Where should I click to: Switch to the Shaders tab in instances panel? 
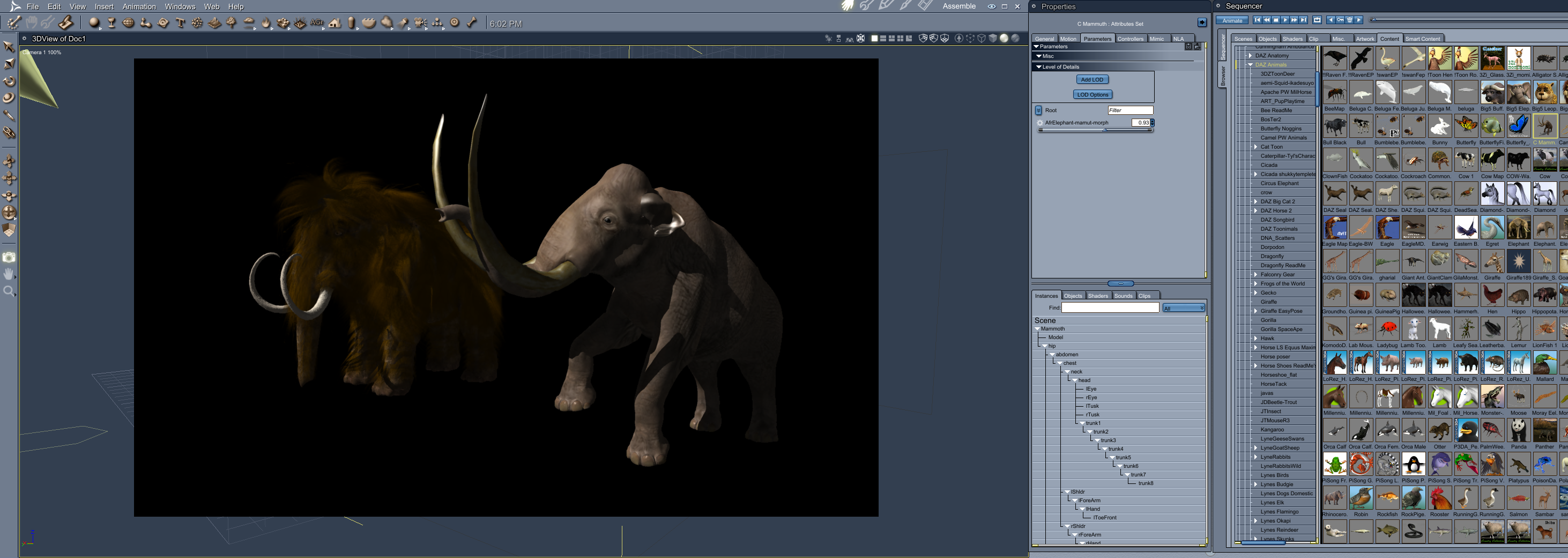pos(1098,296)
